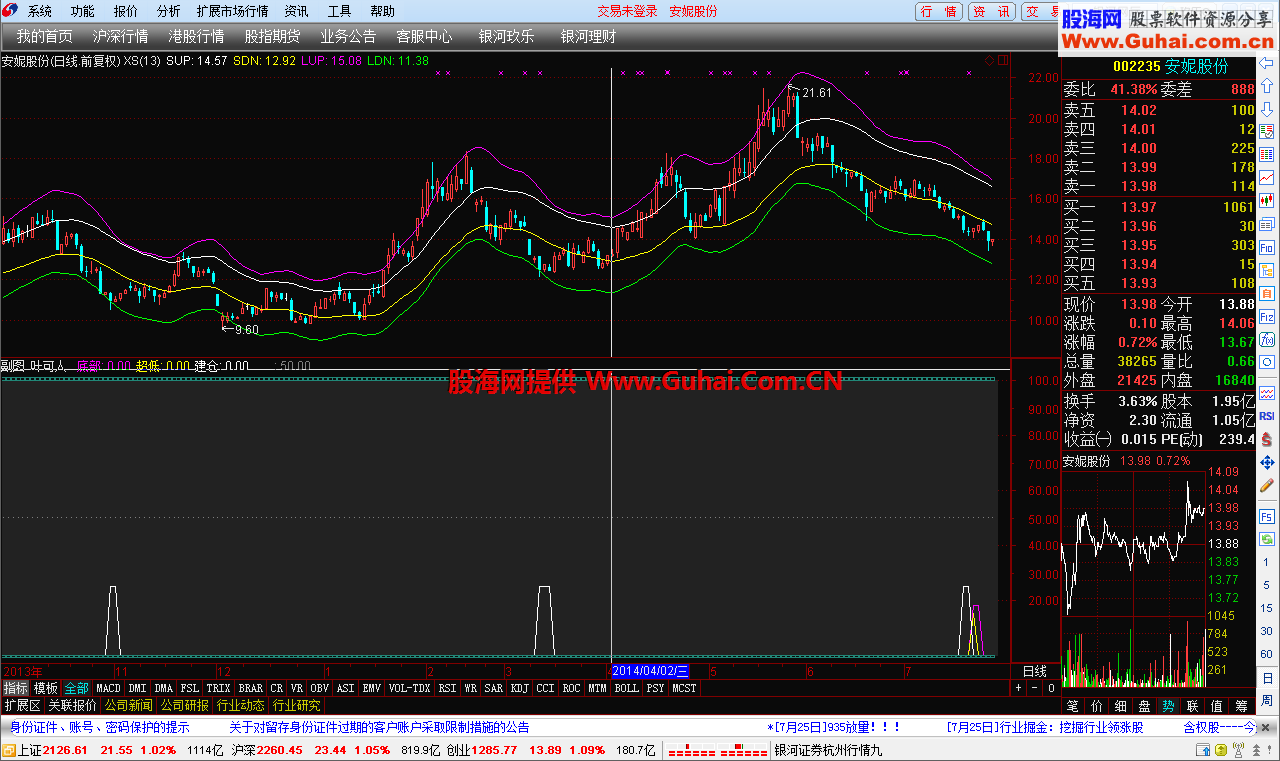Select the TRIX indicator tab
The width and height of the screenshot is (1280, 761).
coord(218,688)
